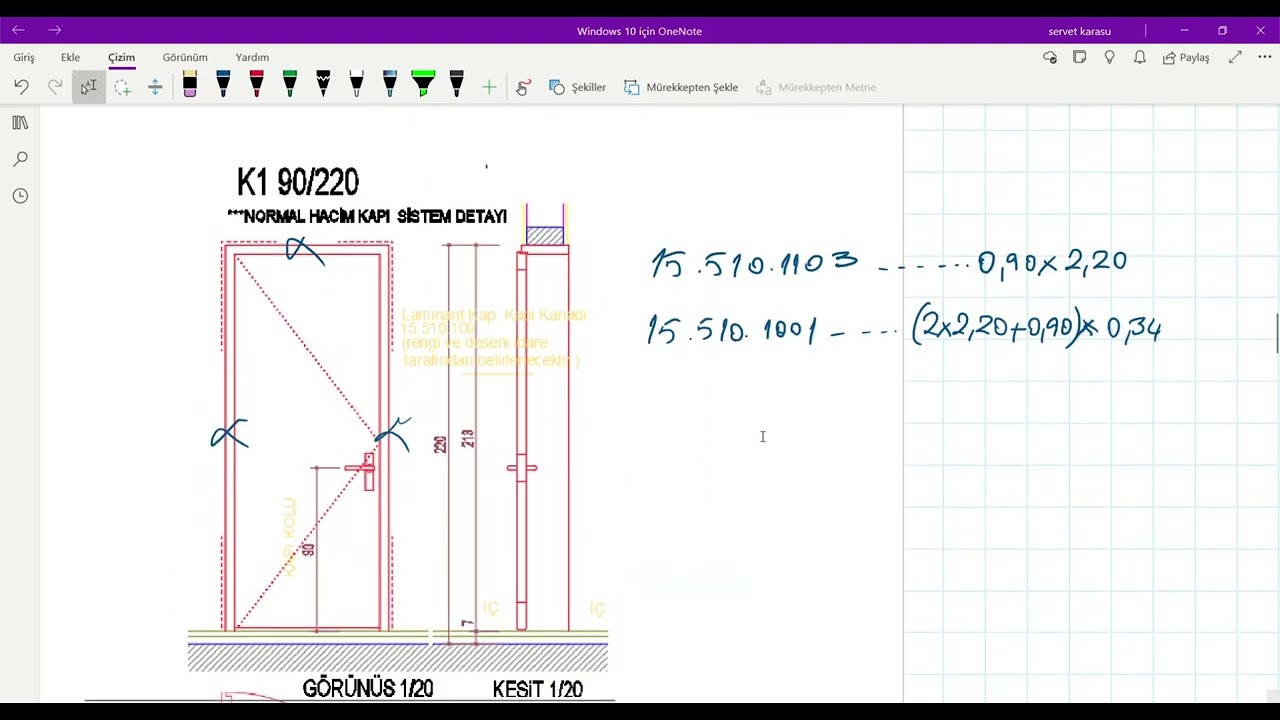The image size is (1280, 720).
Task: Toggle draw with touch mode
Action: 523,87
